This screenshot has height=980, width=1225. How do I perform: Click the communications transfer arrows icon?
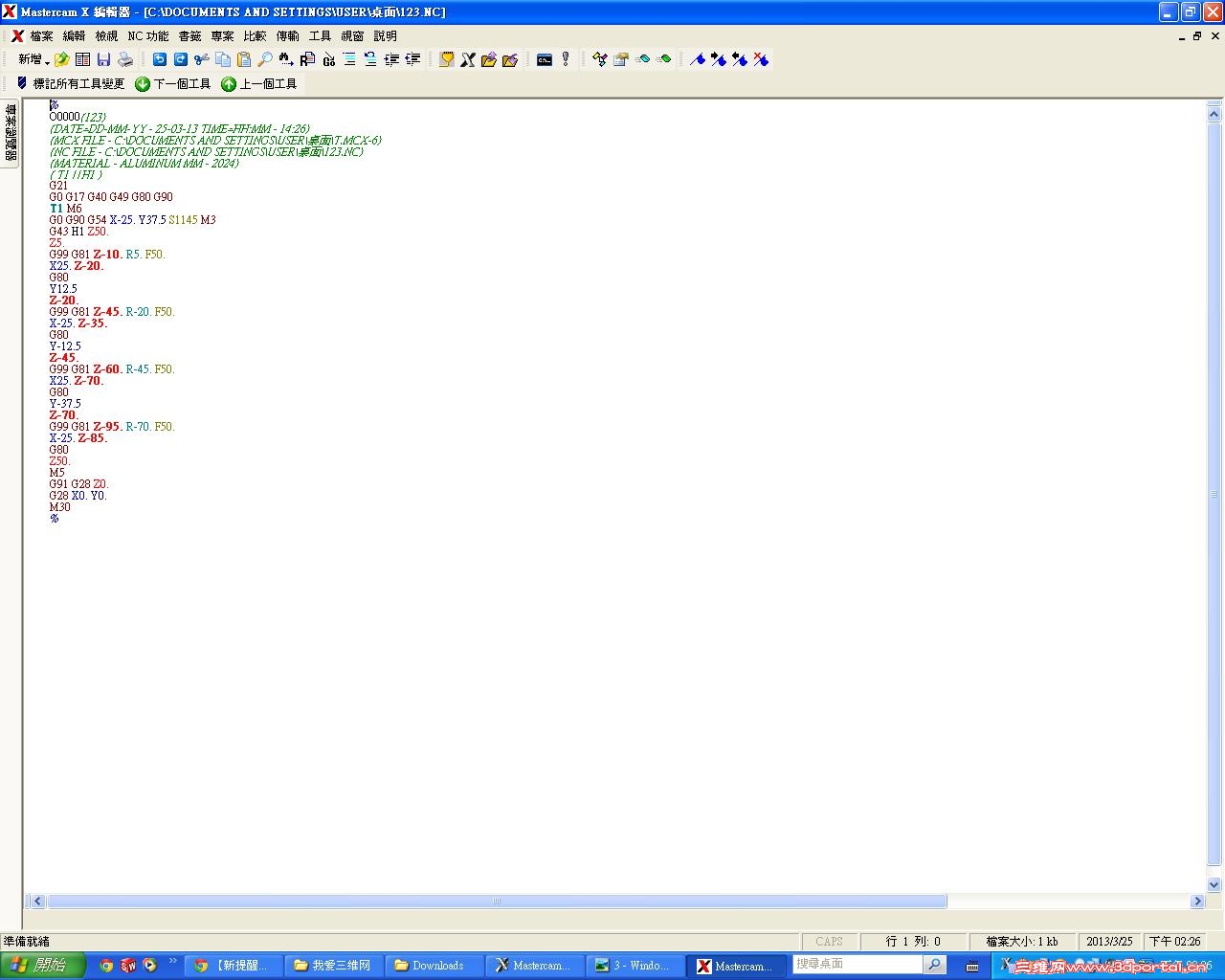(x=600, y=59)
